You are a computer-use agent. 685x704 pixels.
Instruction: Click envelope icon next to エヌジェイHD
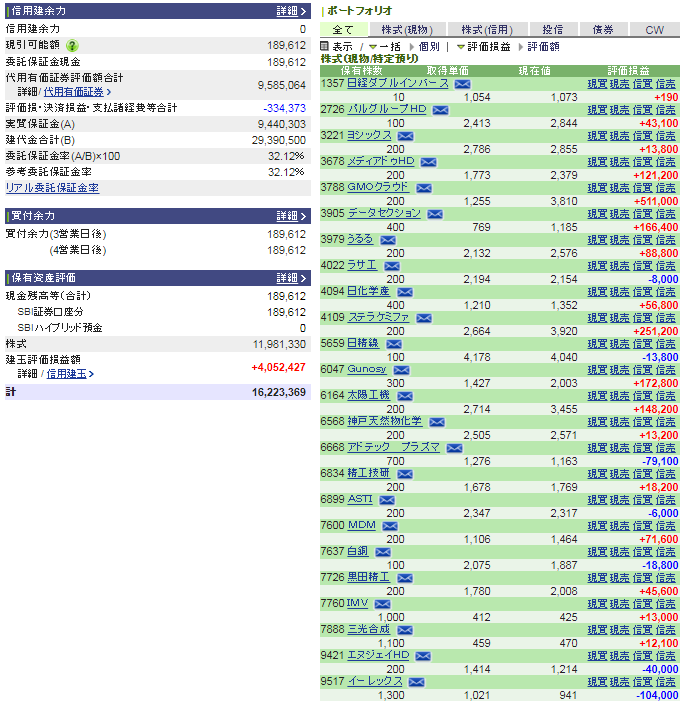[x=423, y=657]
